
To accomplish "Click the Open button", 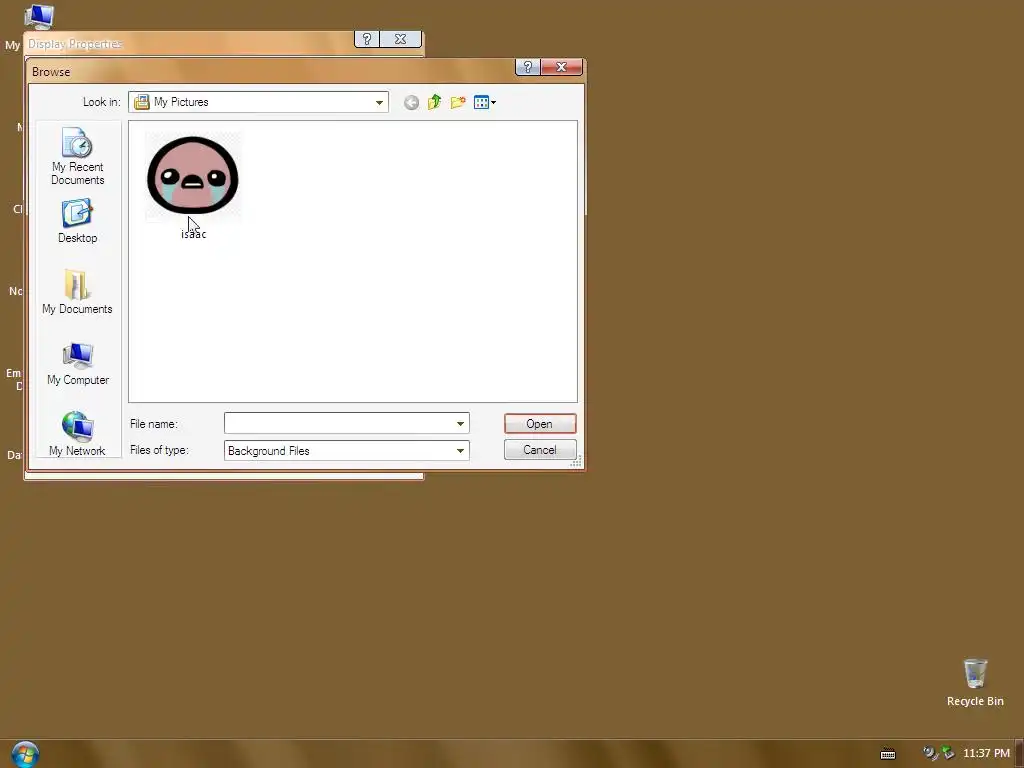I will [x=540, y=424].
